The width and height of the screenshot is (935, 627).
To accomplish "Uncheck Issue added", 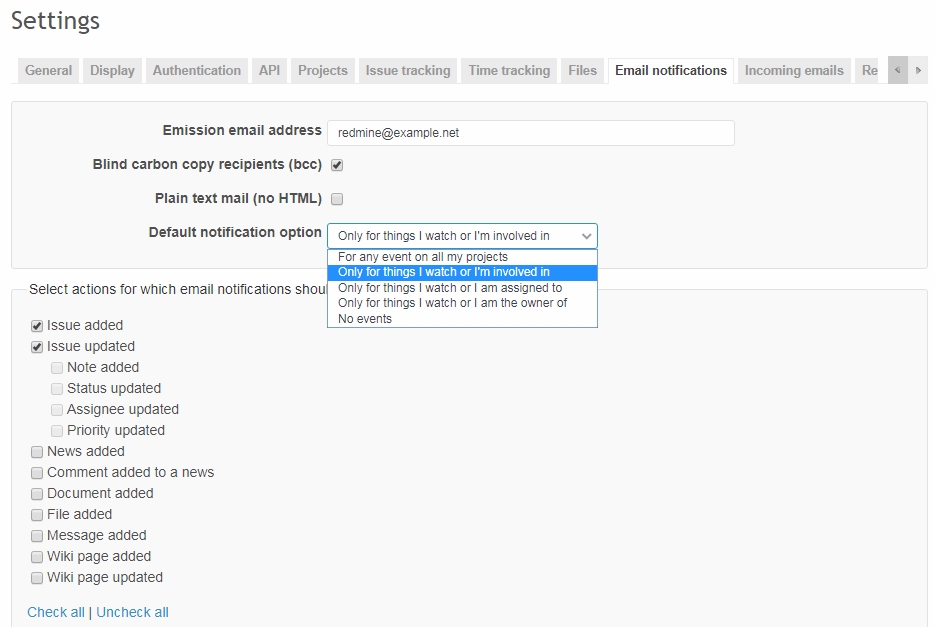I will (36, 325).
